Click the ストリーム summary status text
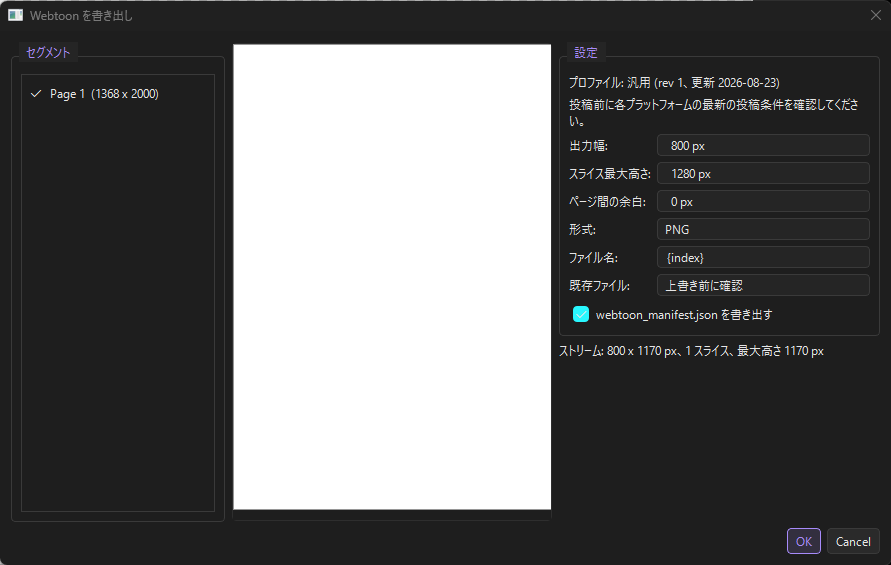Viewport: 891px width, 565px height. pos(691,351)
